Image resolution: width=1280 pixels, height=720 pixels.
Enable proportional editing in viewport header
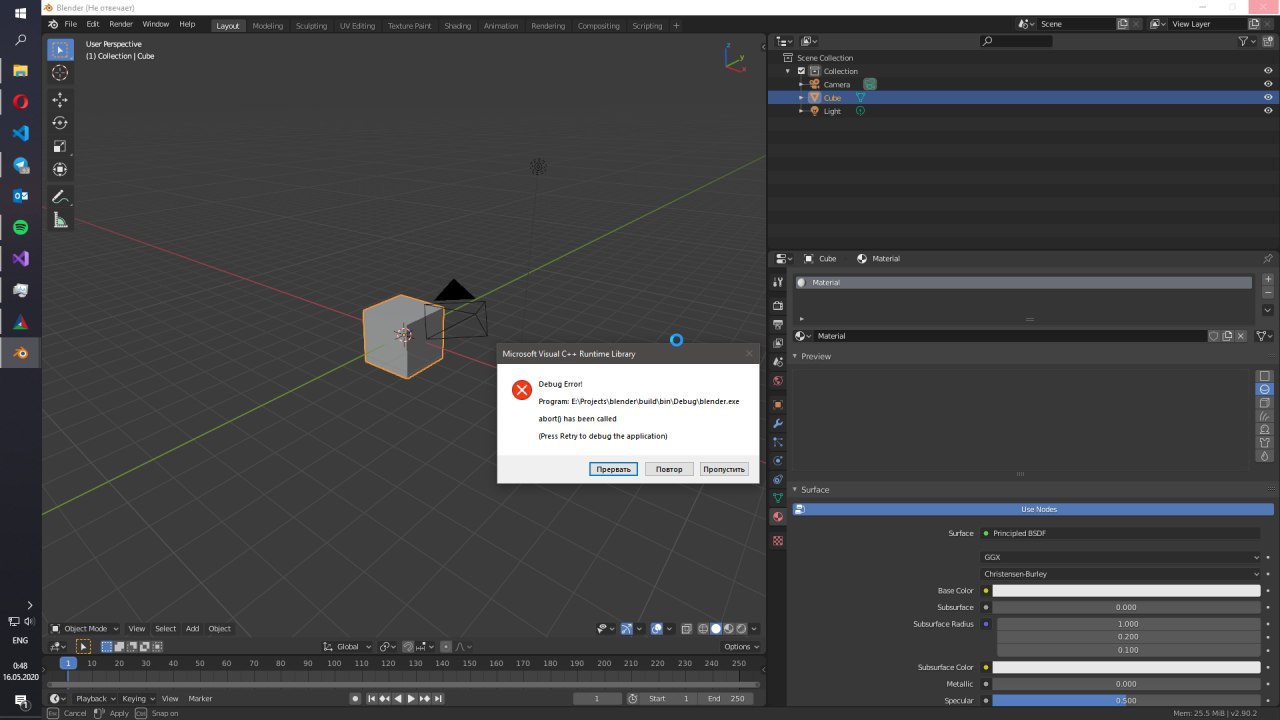(446, 646)
